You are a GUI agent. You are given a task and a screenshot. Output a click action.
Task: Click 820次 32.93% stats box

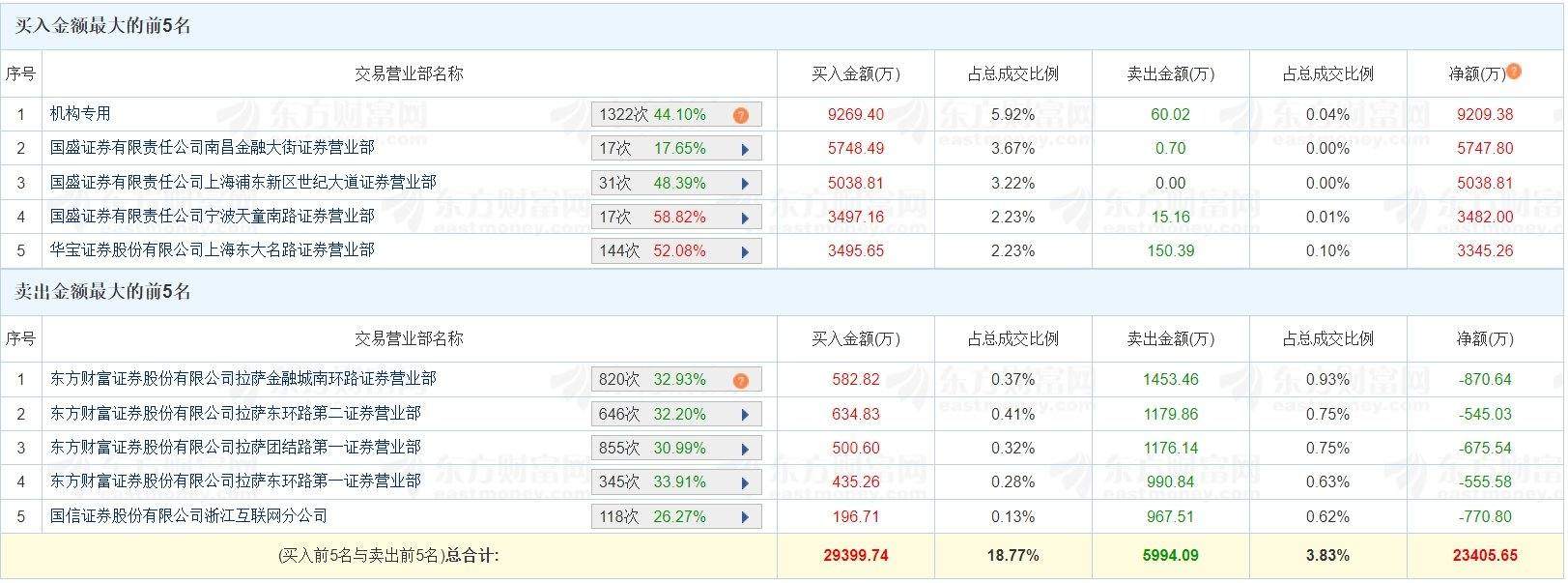(653, 379)
